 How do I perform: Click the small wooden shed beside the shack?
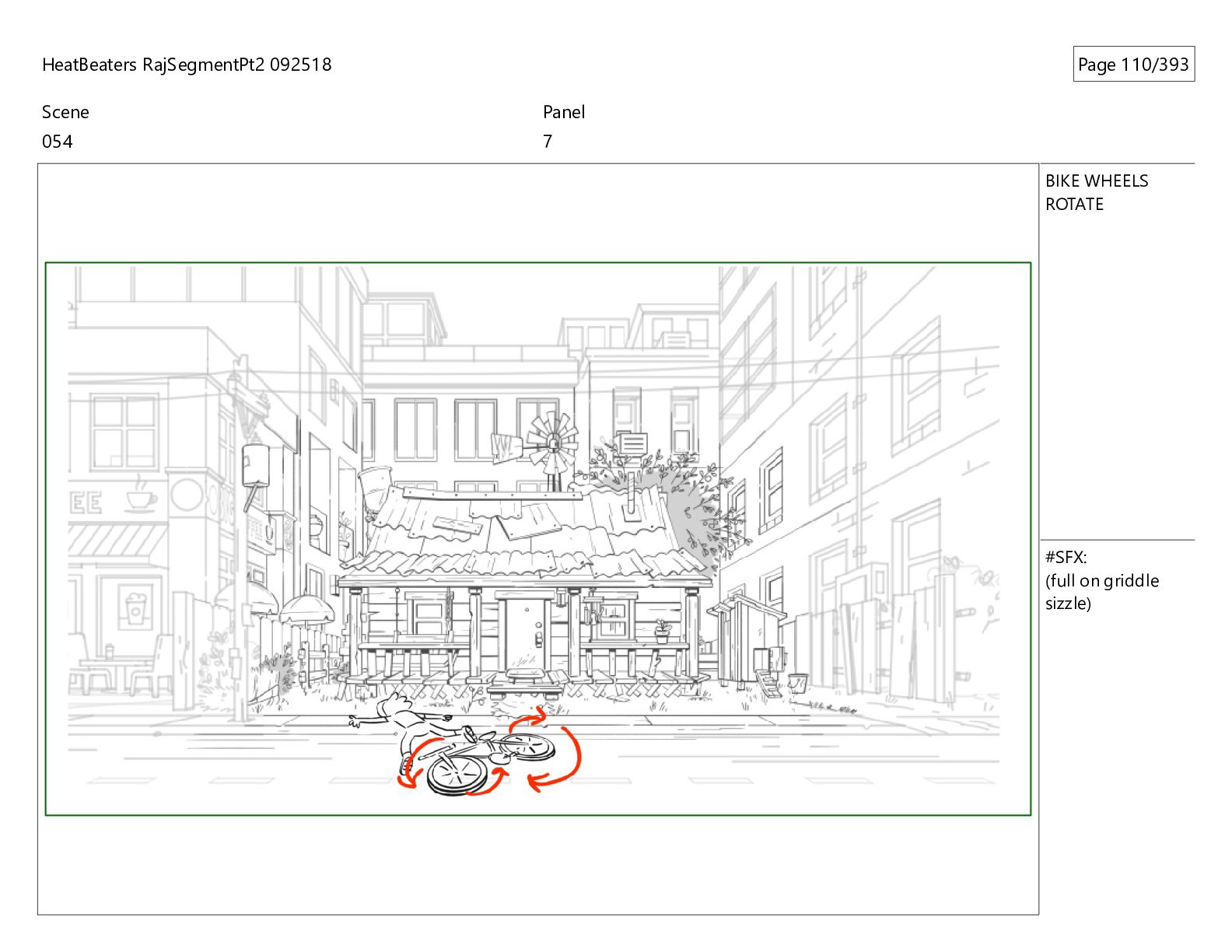(747, 639)
